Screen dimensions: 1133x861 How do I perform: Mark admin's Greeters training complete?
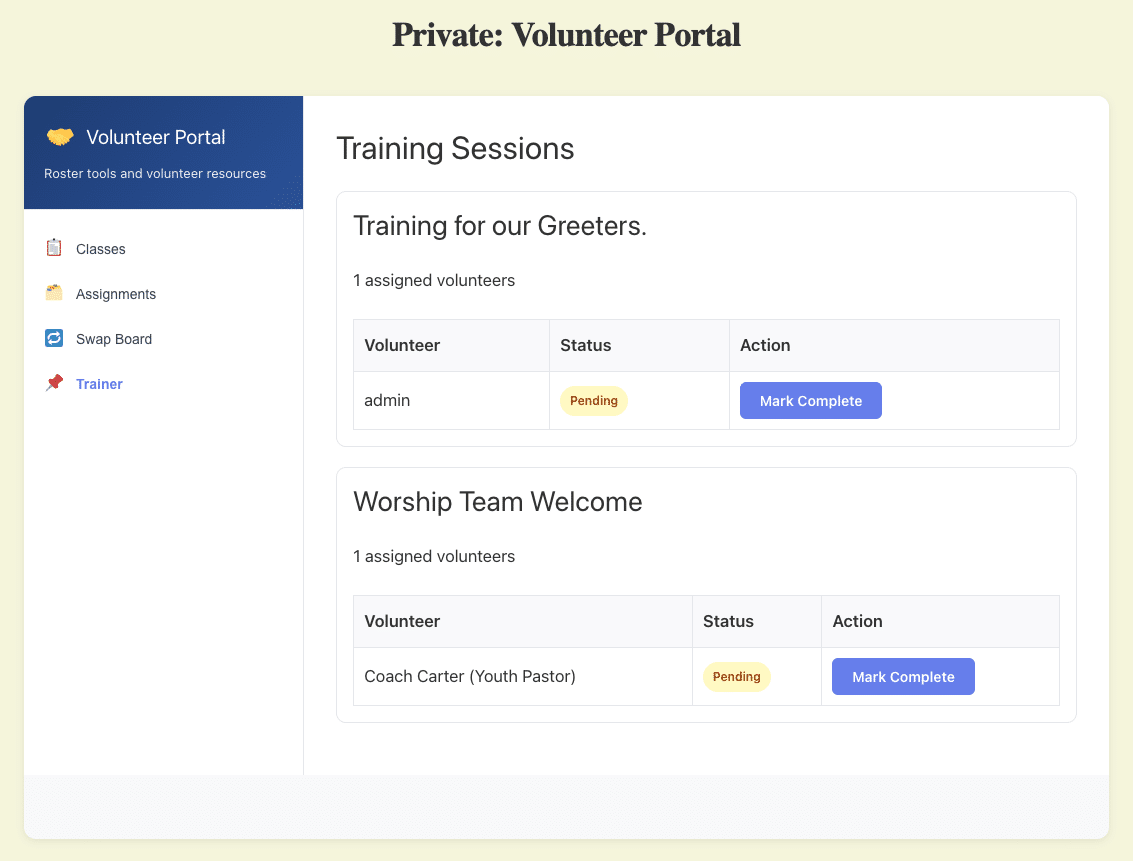pyautogui.click(x=810, y=401)
